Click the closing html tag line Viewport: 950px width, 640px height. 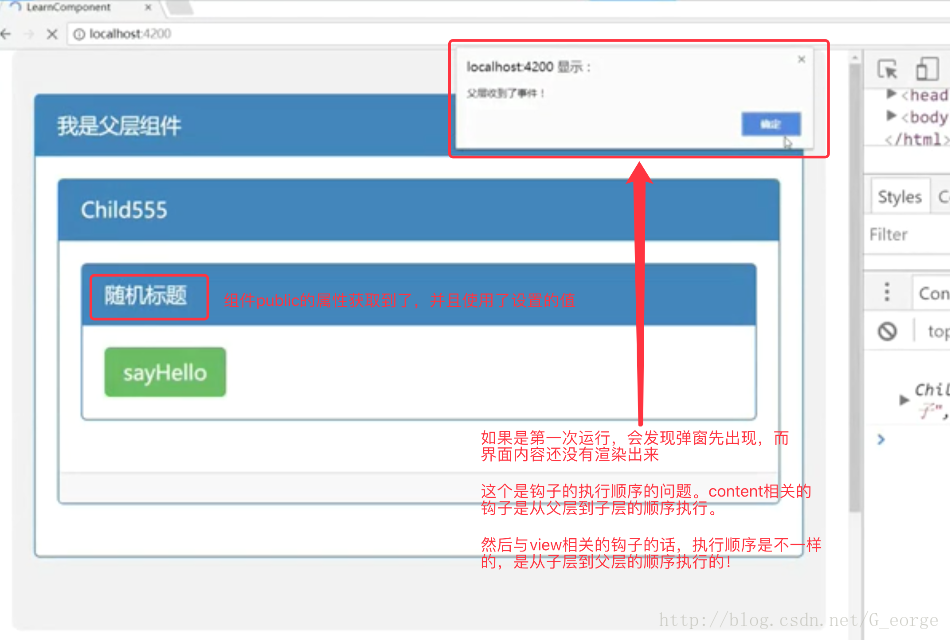pyautogui.click(x=916, y=139)
